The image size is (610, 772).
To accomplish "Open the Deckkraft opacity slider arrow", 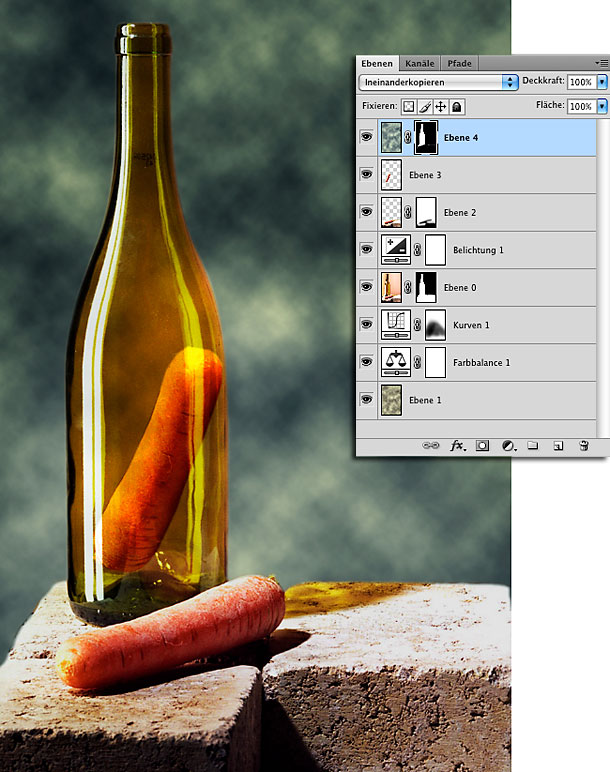I will point(602,82).
